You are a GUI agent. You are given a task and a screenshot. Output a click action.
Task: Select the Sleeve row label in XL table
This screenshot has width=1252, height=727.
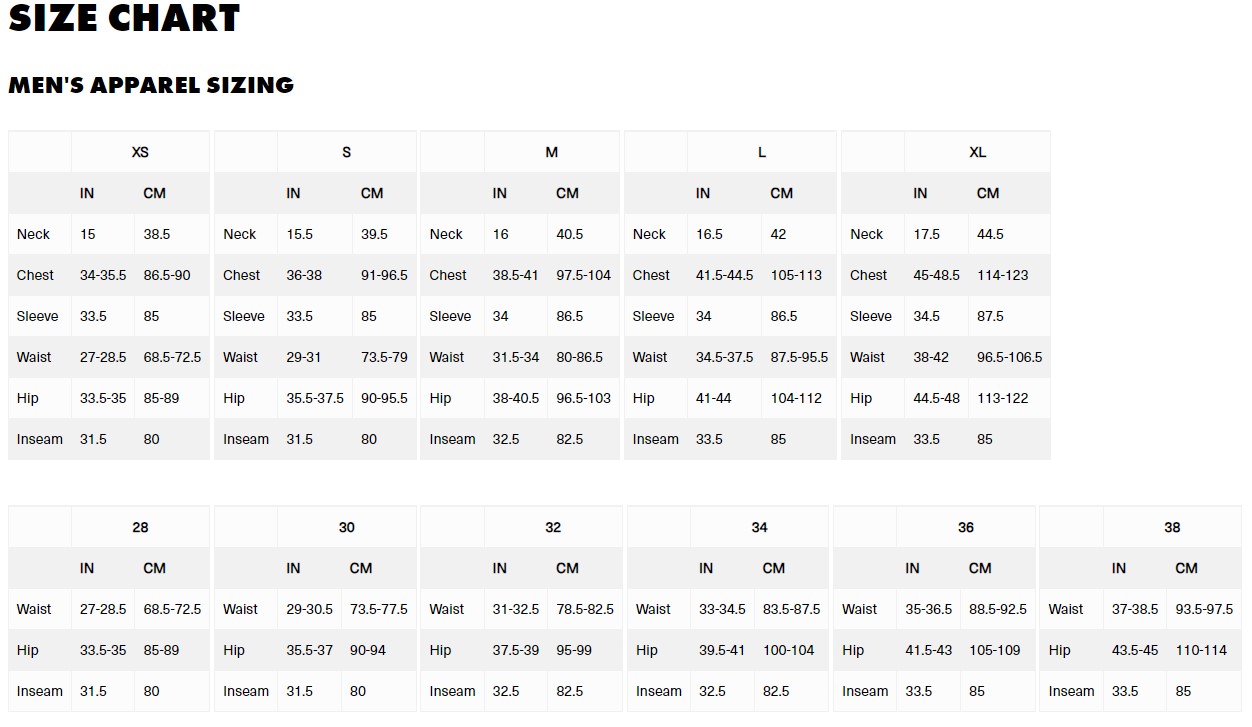(x=871, y=316)
